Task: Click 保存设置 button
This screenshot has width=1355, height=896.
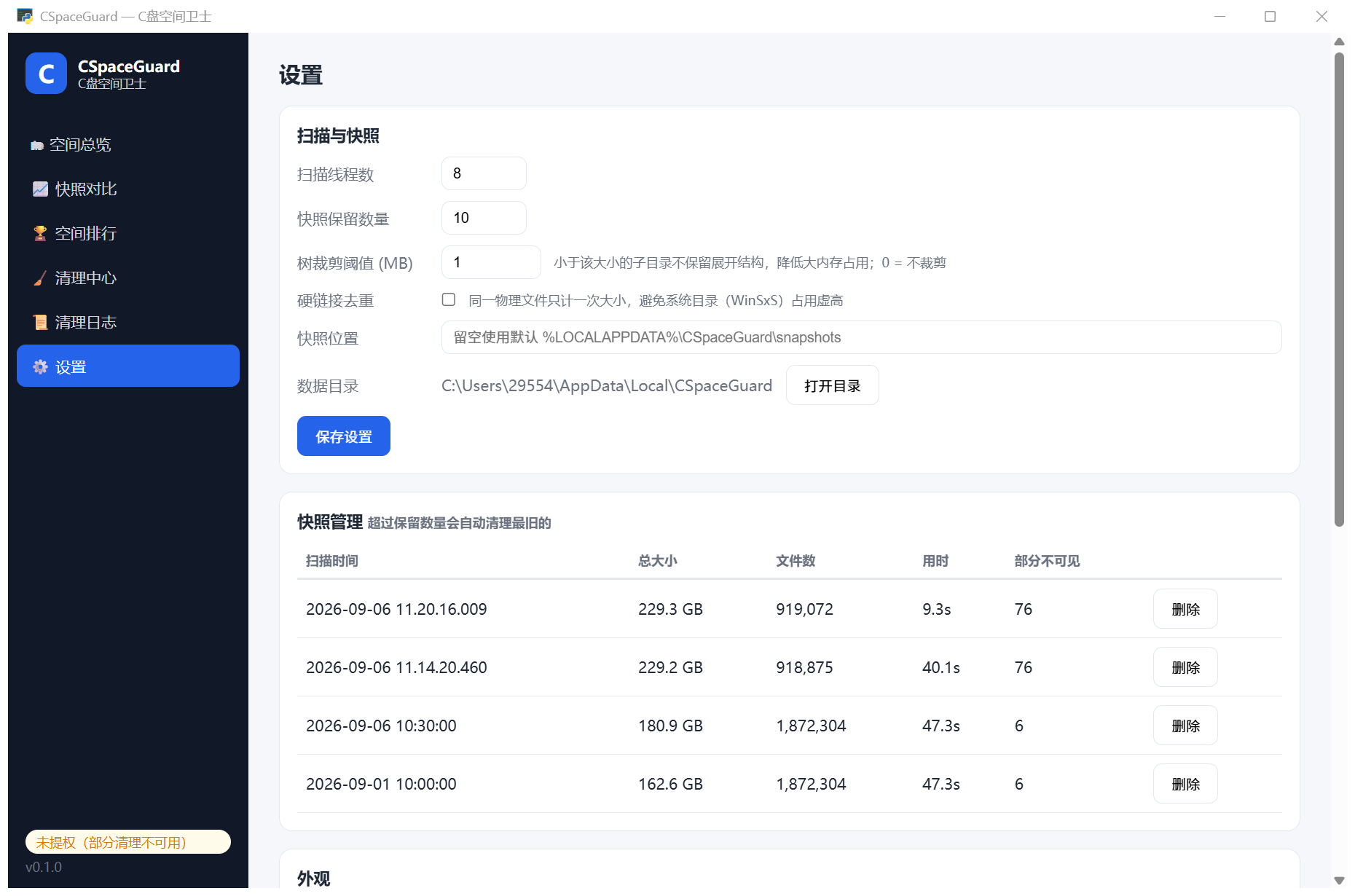Action: (344, 436)
